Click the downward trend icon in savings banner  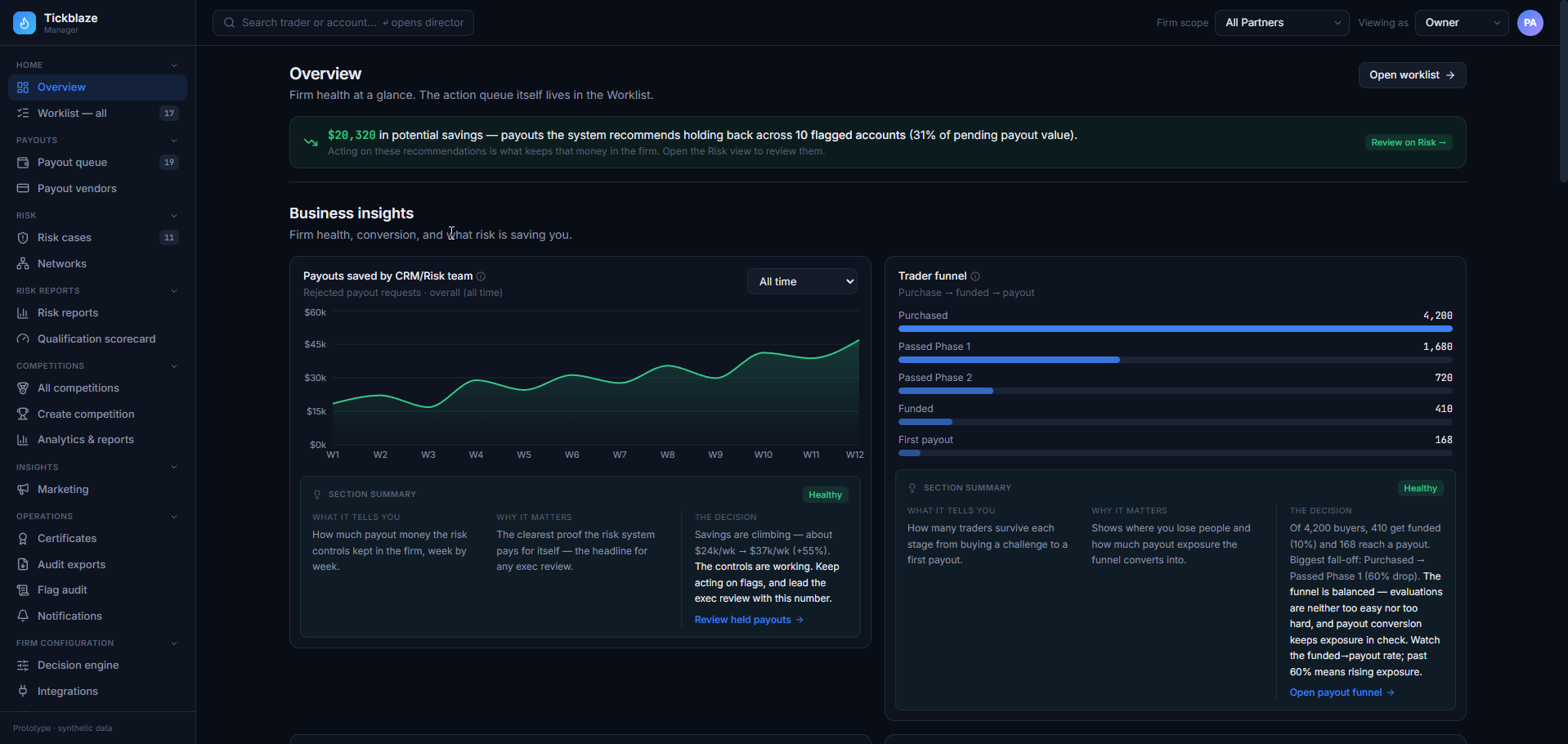point(311,142)
